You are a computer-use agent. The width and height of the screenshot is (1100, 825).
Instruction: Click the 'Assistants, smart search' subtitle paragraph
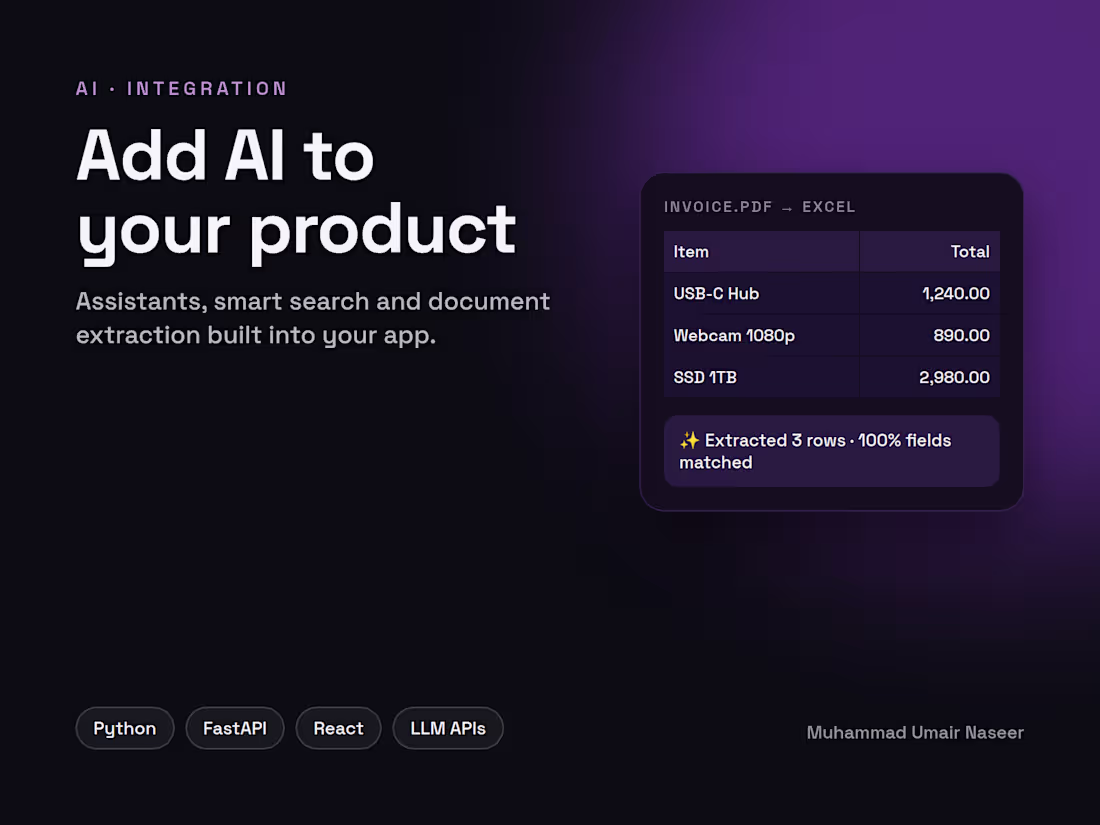point(313,318)
